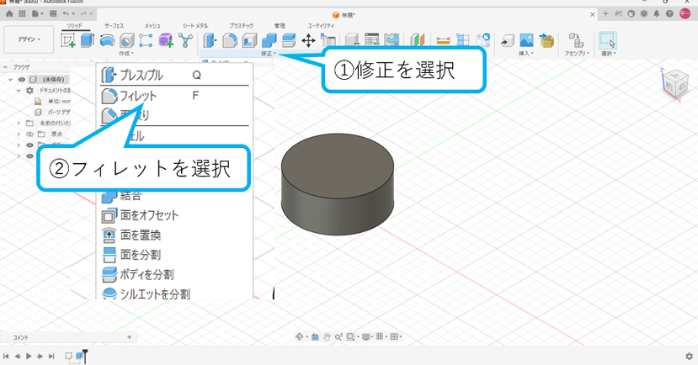Expand the アセンブリ dropdown

(x=577, y=53)
